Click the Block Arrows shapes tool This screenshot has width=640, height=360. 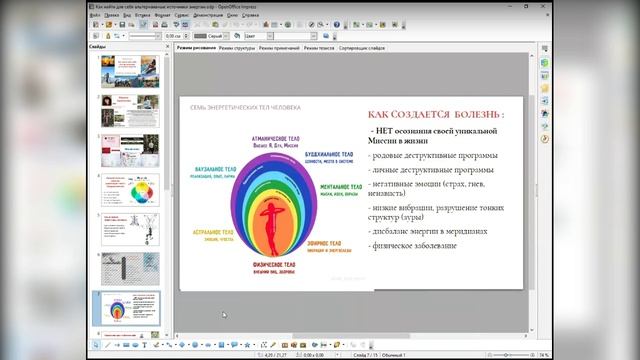pos(207,345)
